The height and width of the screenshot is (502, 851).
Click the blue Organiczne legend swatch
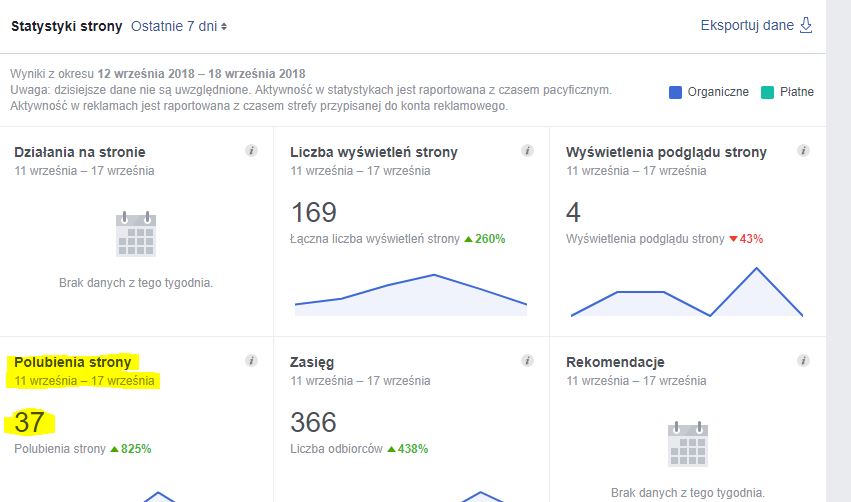point(675,92)
